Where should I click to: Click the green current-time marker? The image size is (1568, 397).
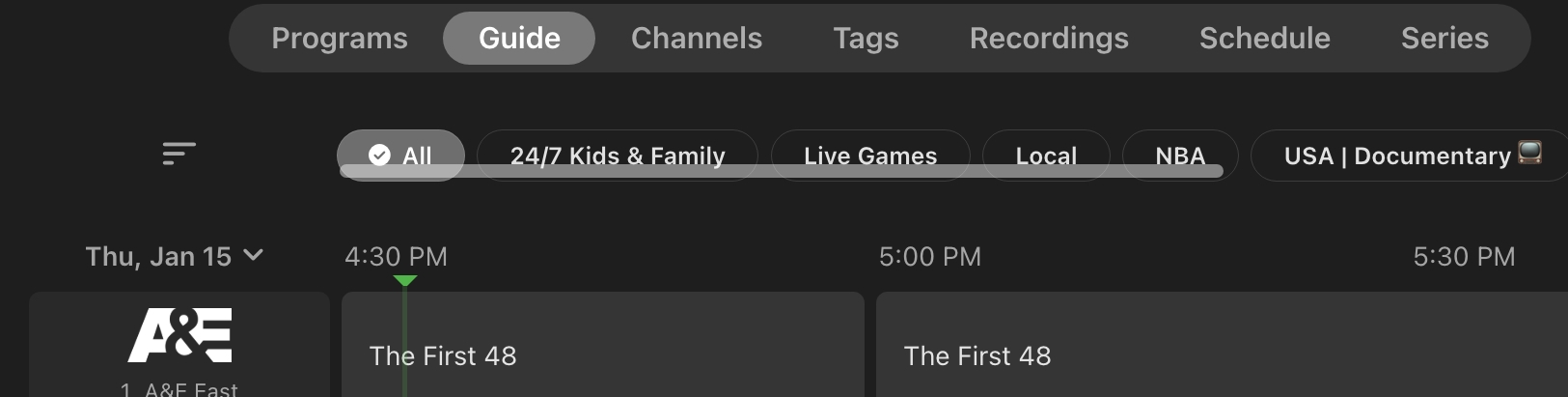(x=405, y=281)
